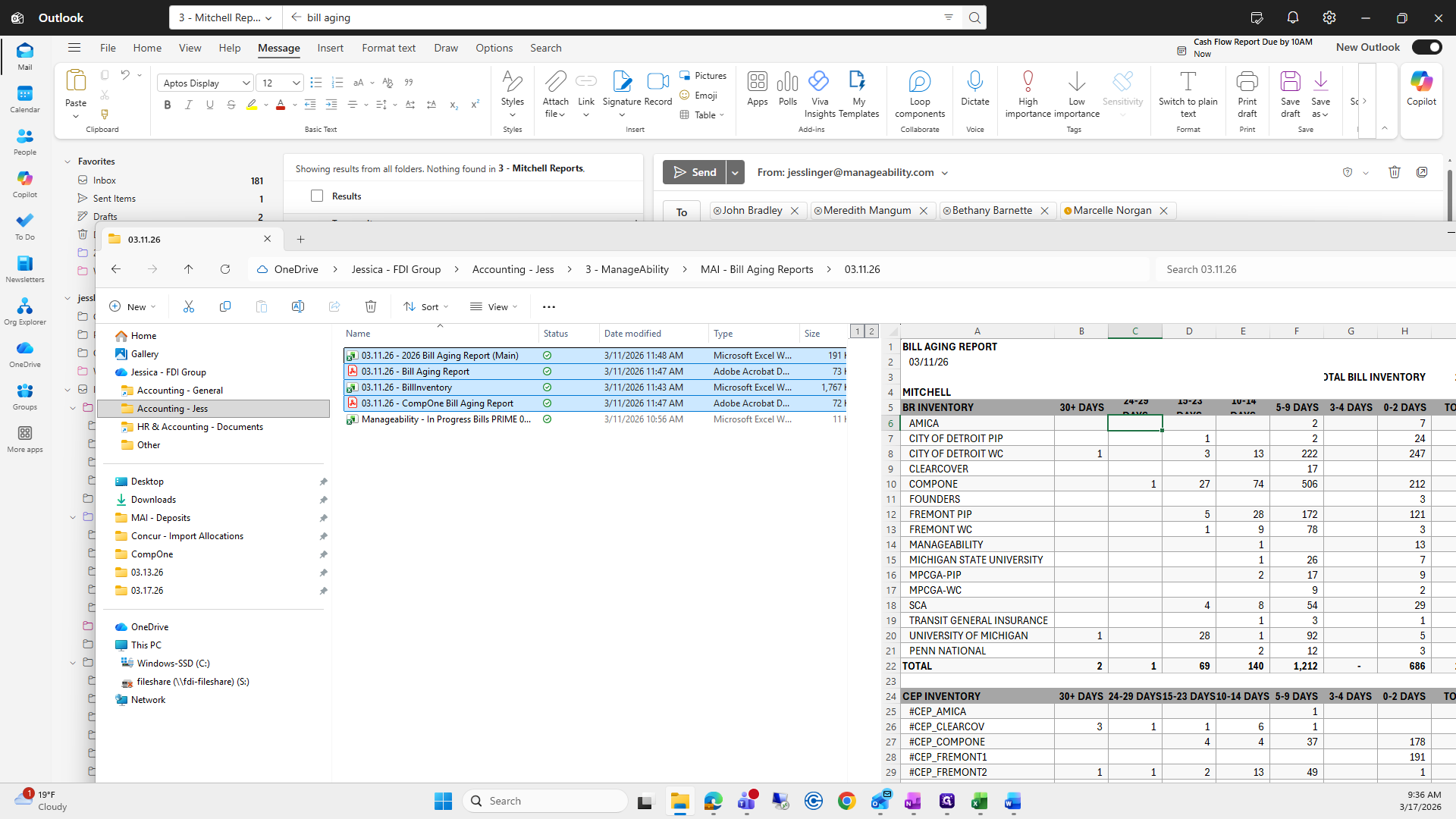
Task: Open the Aptos Display font dropdown
Action: 246,83
